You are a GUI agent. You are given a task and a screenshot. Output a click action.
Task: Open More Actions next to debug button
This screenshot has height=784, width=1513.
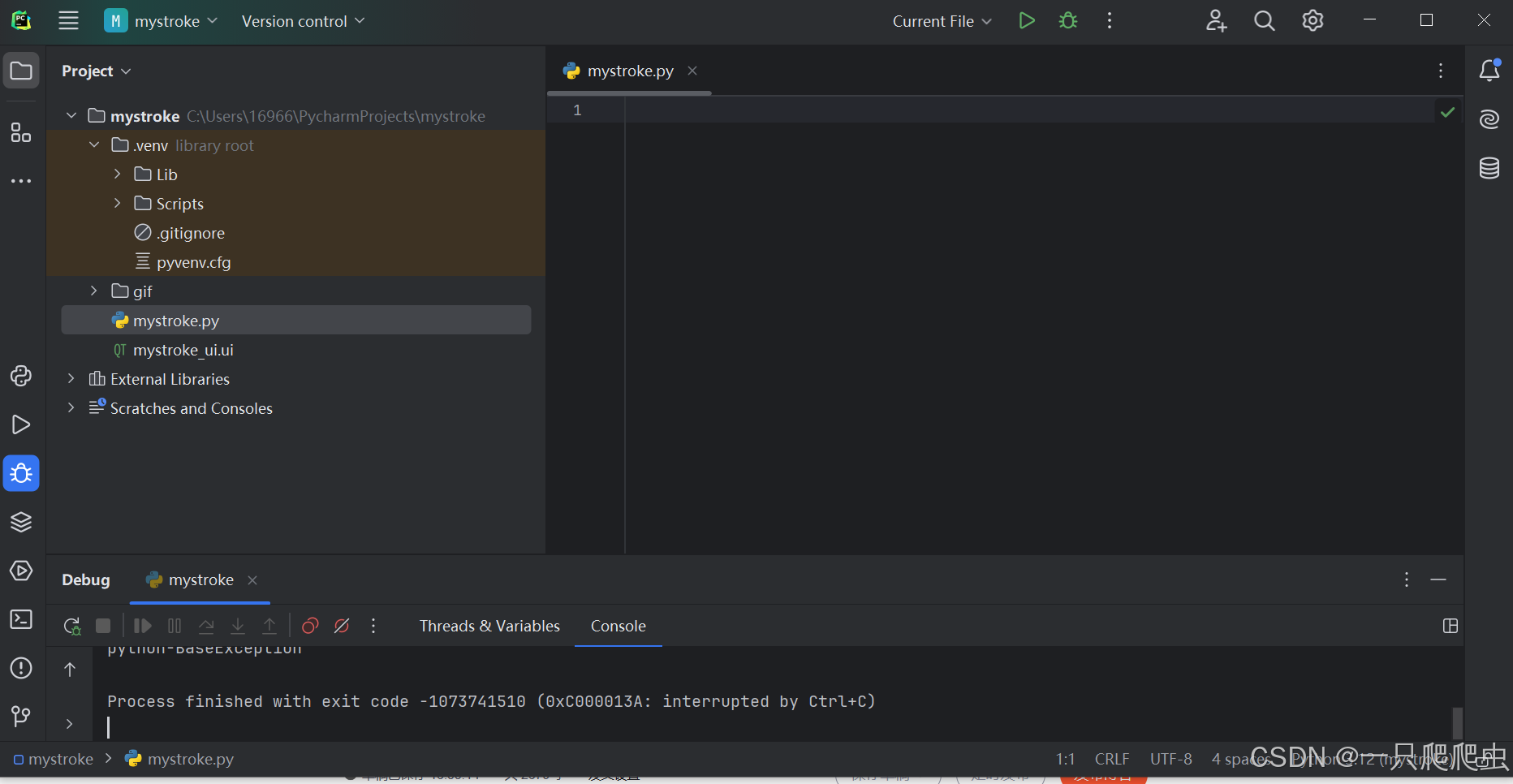(1110, 21)
